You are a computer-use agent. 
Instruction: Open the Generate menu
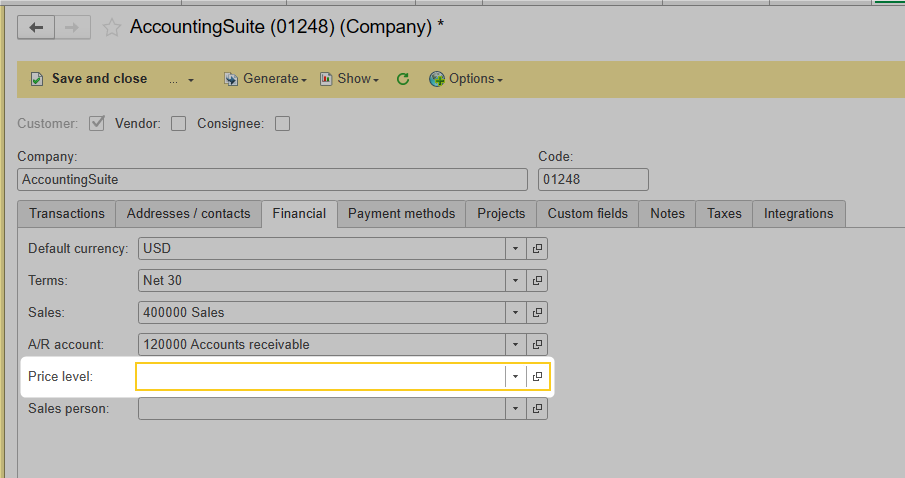(x=265, y=79)
